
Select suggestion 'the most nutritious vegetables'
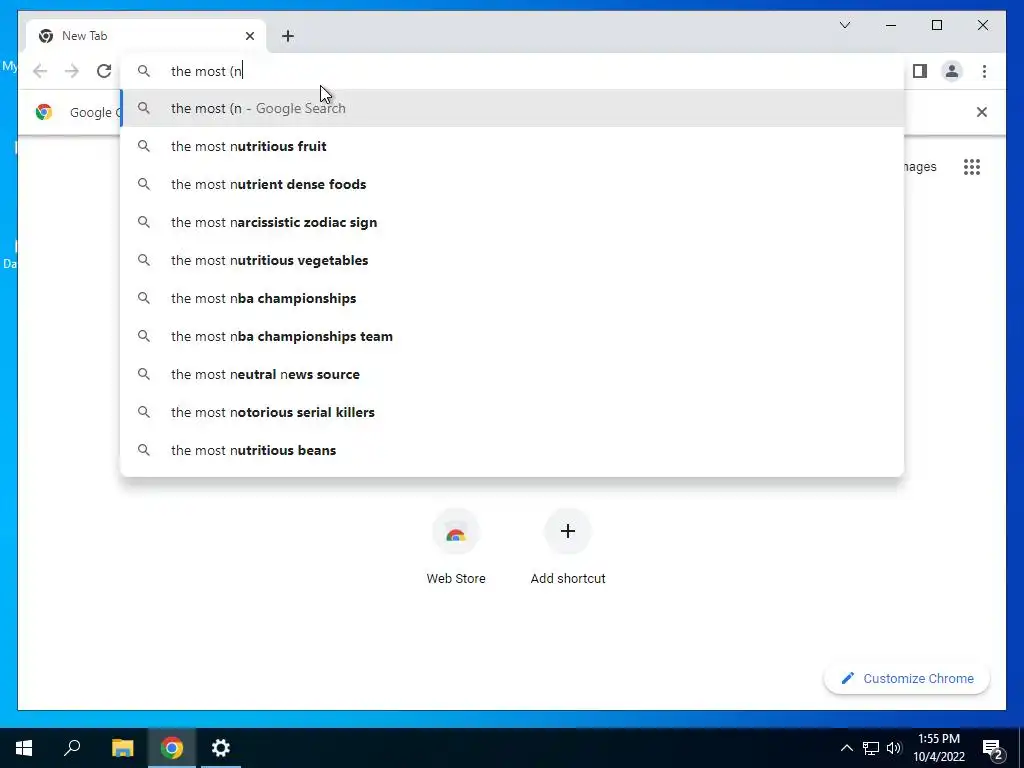click(x=513, y=260)
